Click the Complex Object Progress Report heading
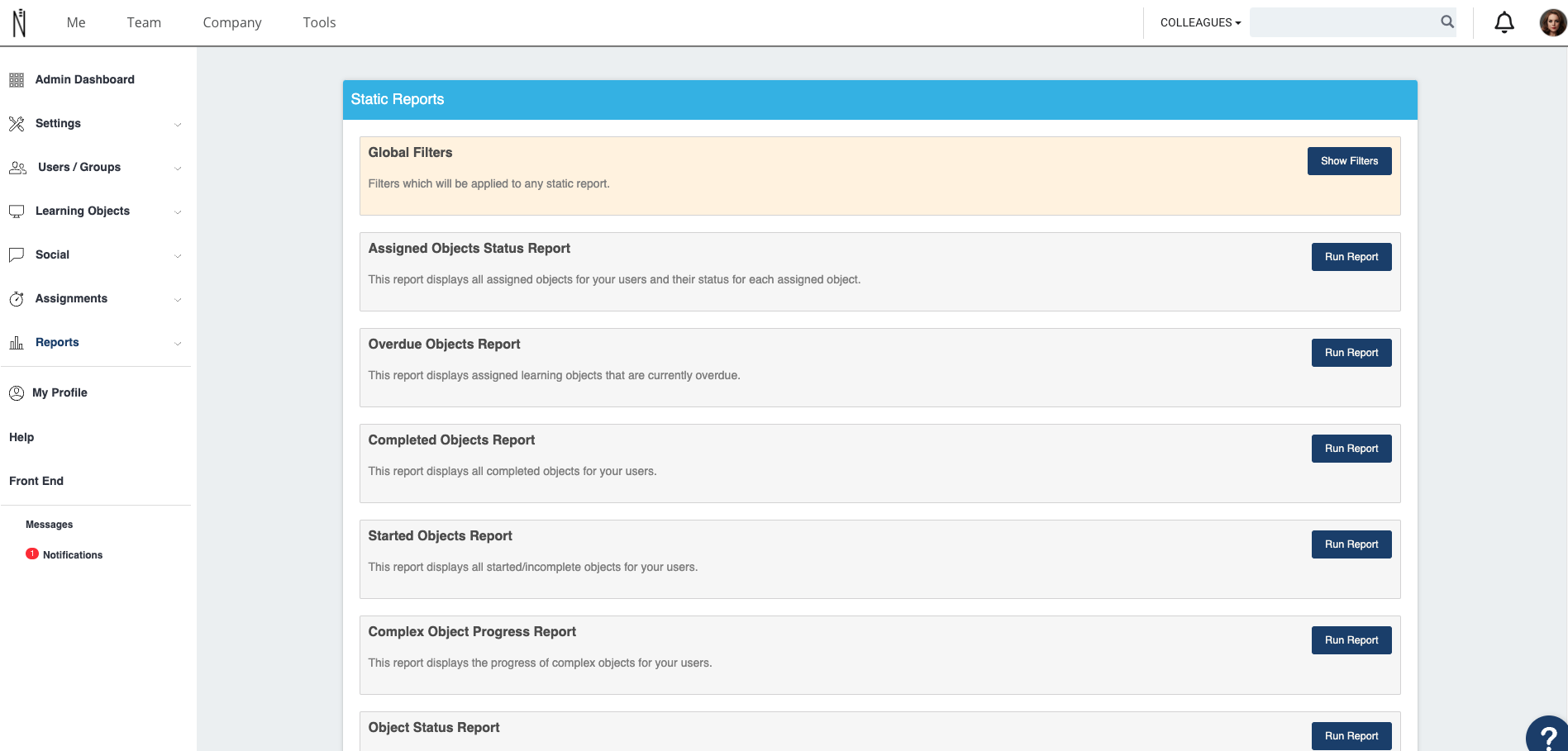Image resolution: width=1568 pixels, height=751 pixels. click(x=472, y=632)
